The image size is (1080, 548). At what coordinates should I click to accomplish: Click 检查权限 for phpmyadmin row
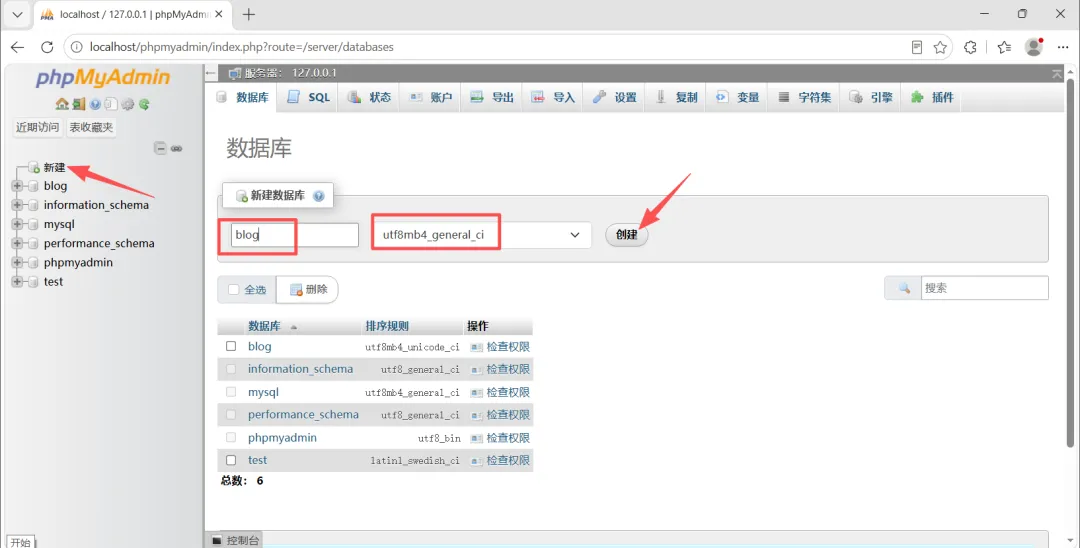(501, 438)
